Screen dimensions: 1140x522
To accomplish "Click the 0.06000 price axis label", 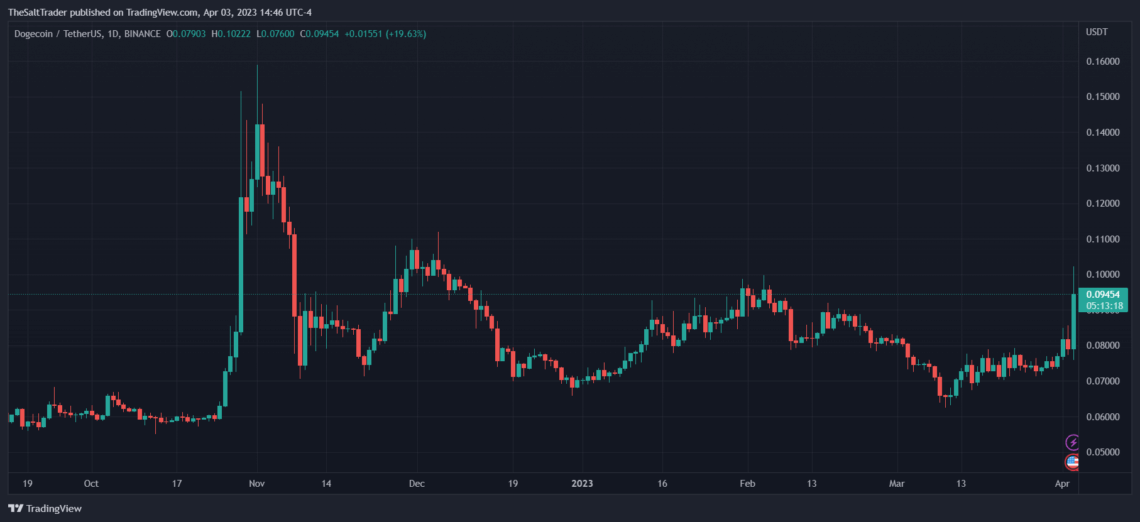I will [x=1102, y=417].
